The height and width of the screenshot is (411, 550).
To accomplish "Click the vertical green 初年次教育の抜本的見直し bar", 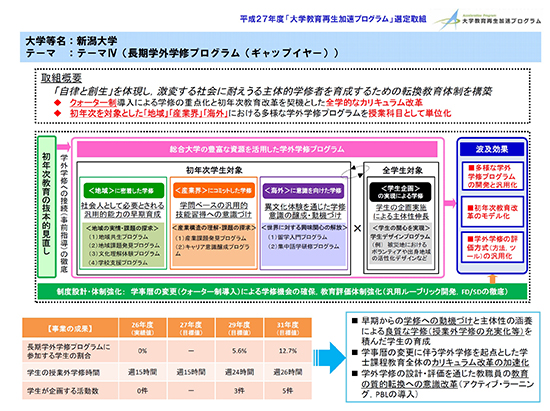I will [47, 207].
